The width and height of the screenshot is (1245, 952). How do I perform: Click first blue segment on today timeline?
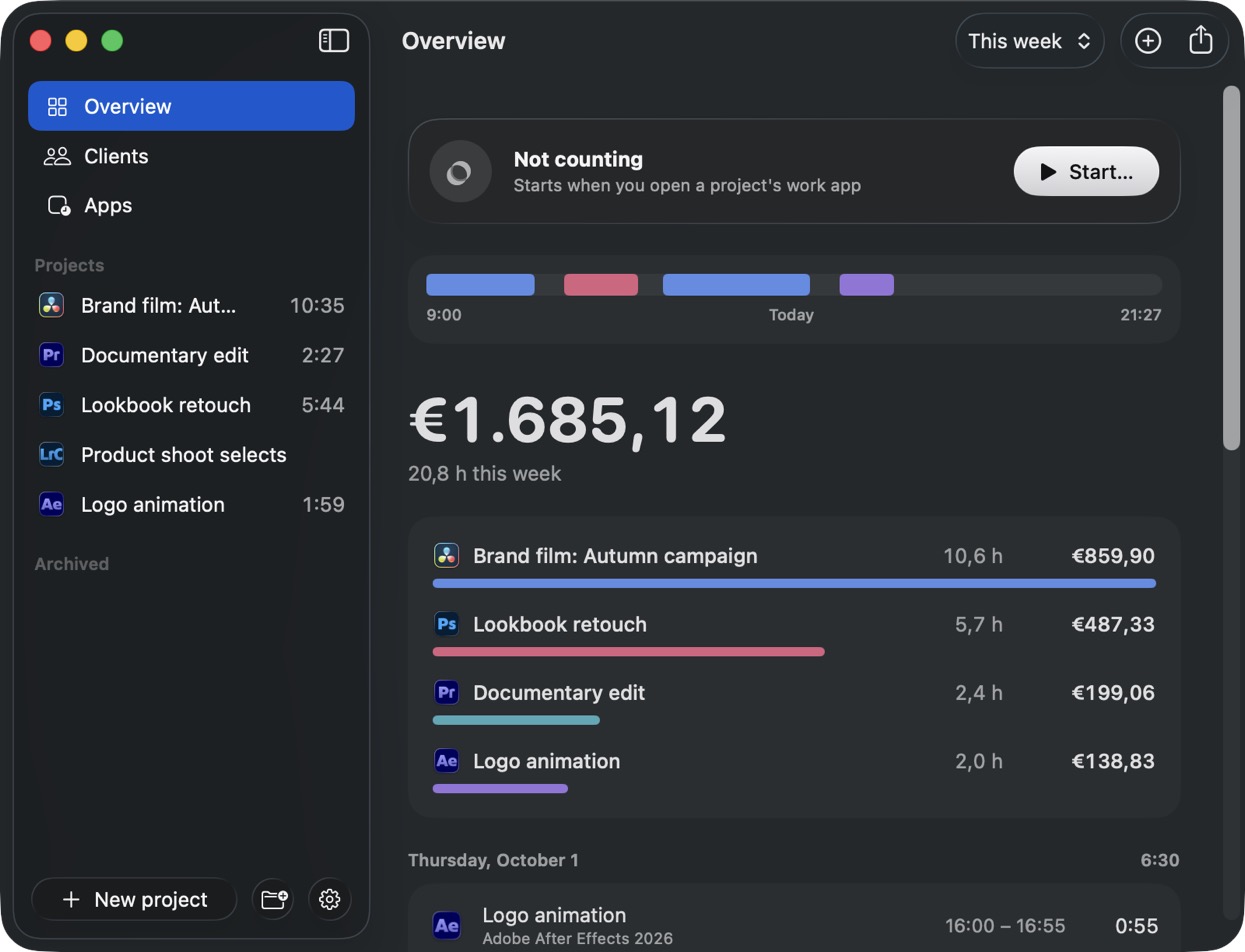click(x=480, y=285)
